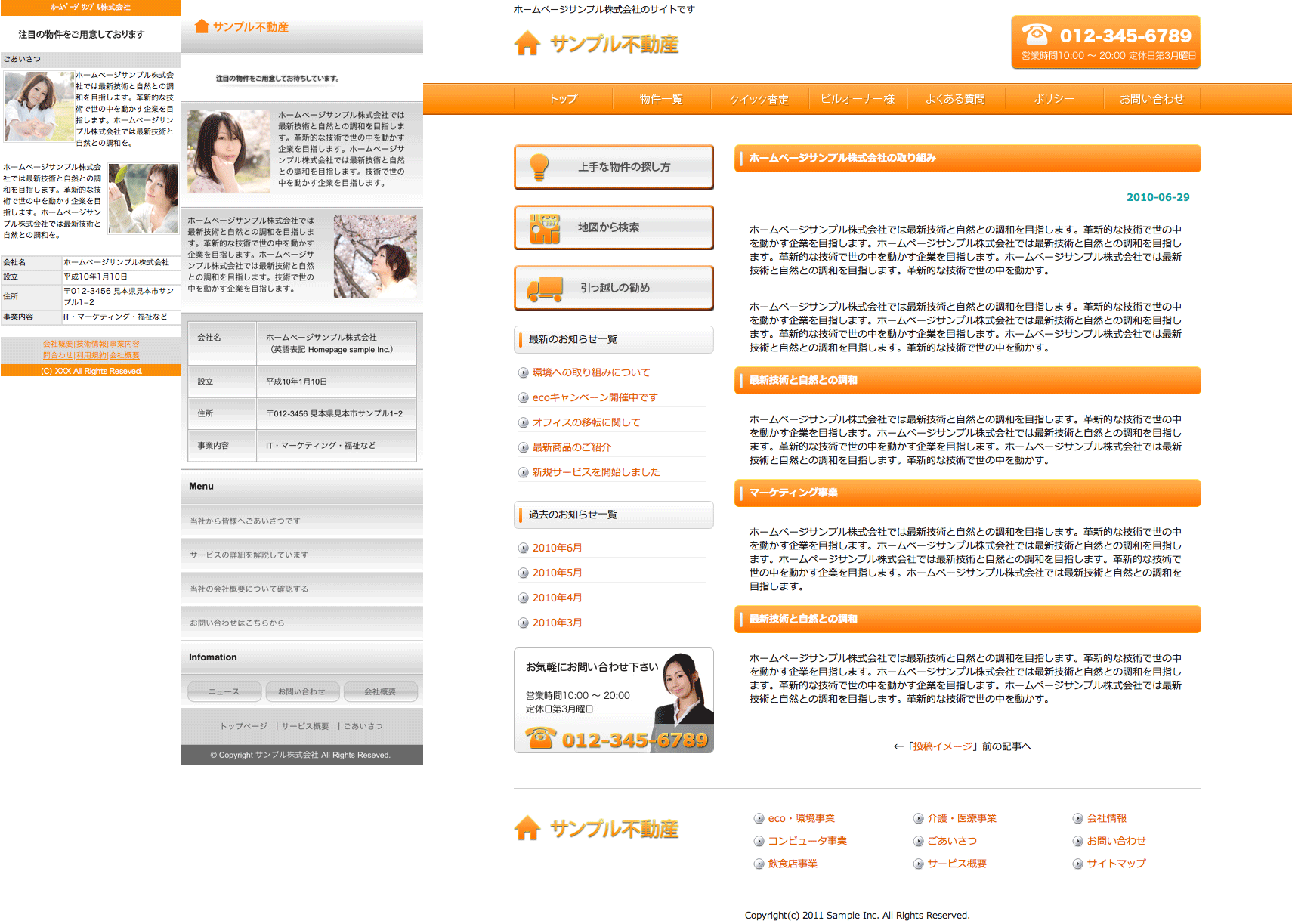Open the 介護・医療事業 footer link
The height and width of the screenshot is (924, 1292).
click(x=961, y=818)
